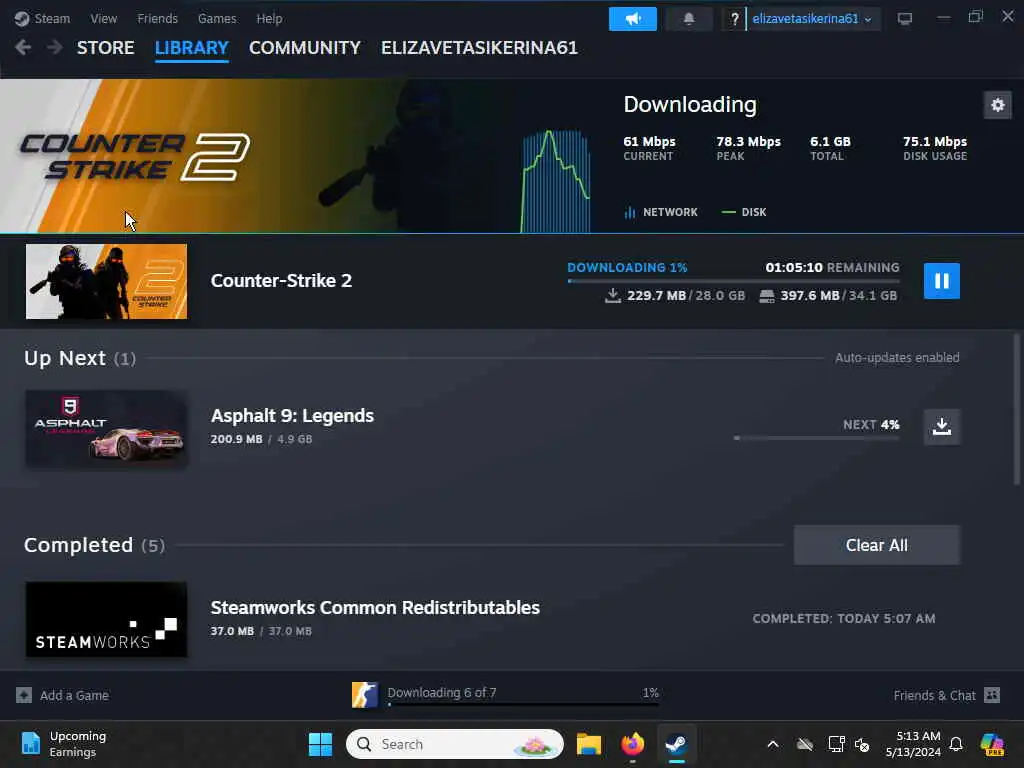This screenshot has width=1024, height=768.
Task: Click muted volume tray icon
Action: [862, 744]
